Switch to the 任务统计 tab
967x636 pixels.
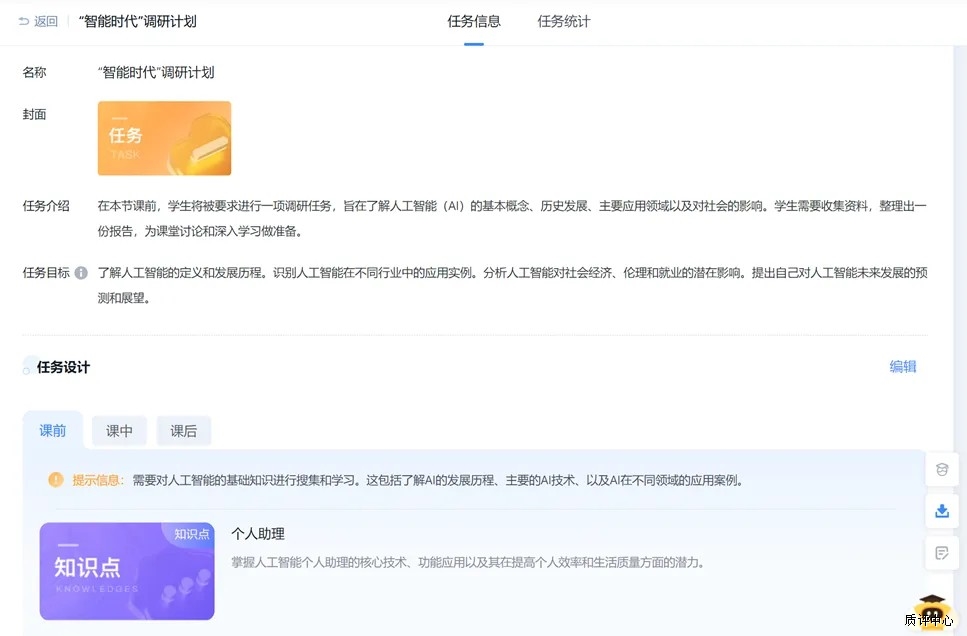coord(564,22)
